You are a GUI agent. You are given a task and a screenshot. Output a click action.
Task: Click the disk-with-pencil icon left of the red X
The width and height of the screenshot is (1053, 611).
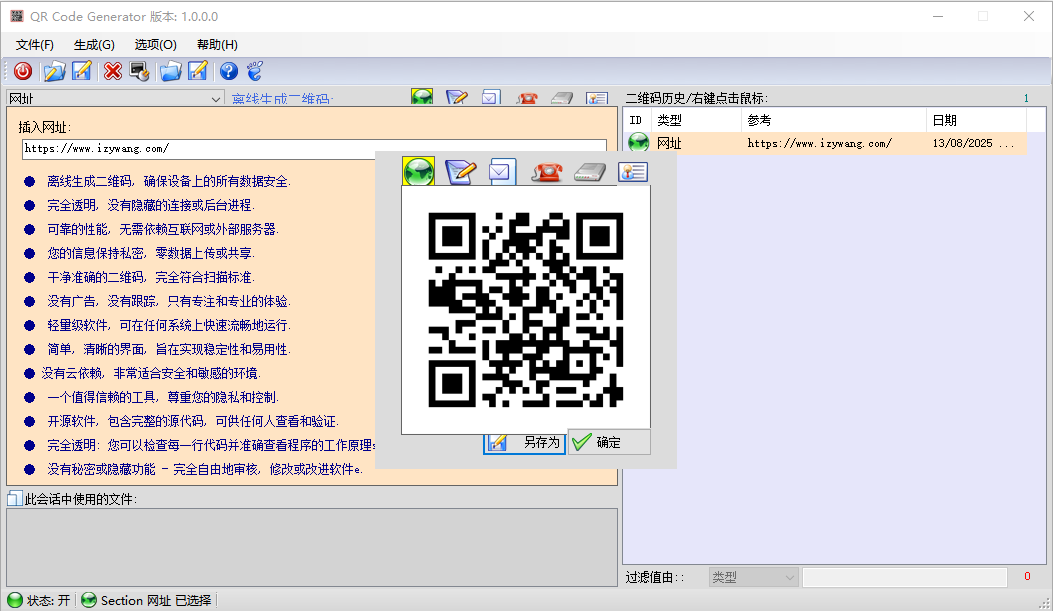82,71
